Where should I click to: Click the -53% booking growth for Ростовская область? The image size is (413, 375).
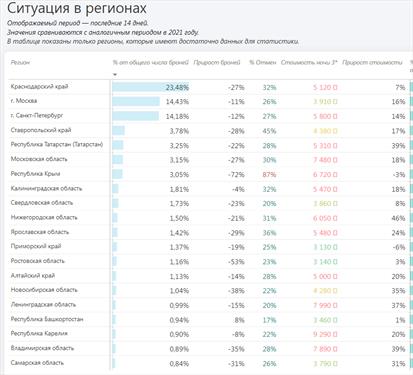pyautogui.click(x=236, y=262)
